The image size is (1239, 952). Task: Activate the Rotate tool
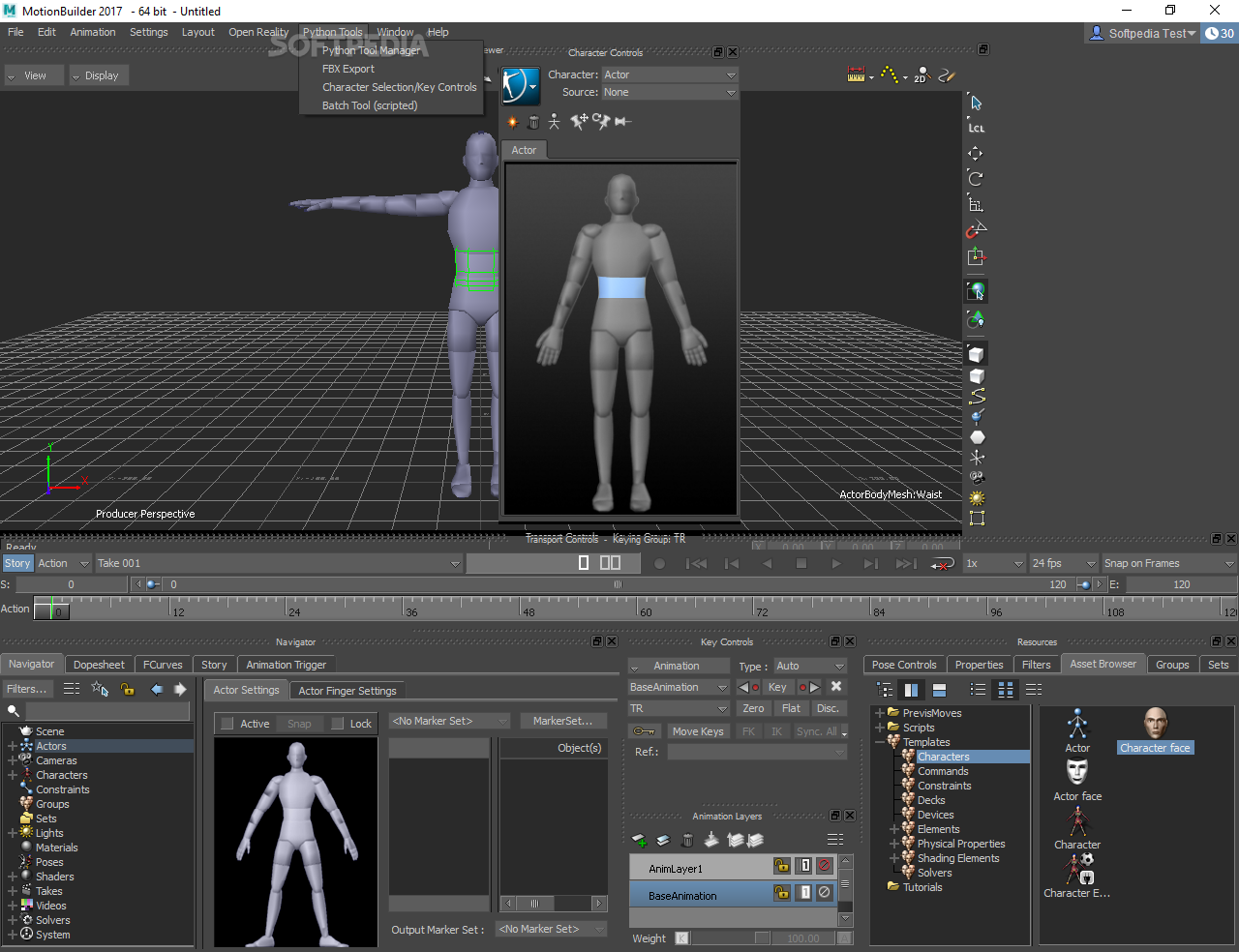coord(976,178)
